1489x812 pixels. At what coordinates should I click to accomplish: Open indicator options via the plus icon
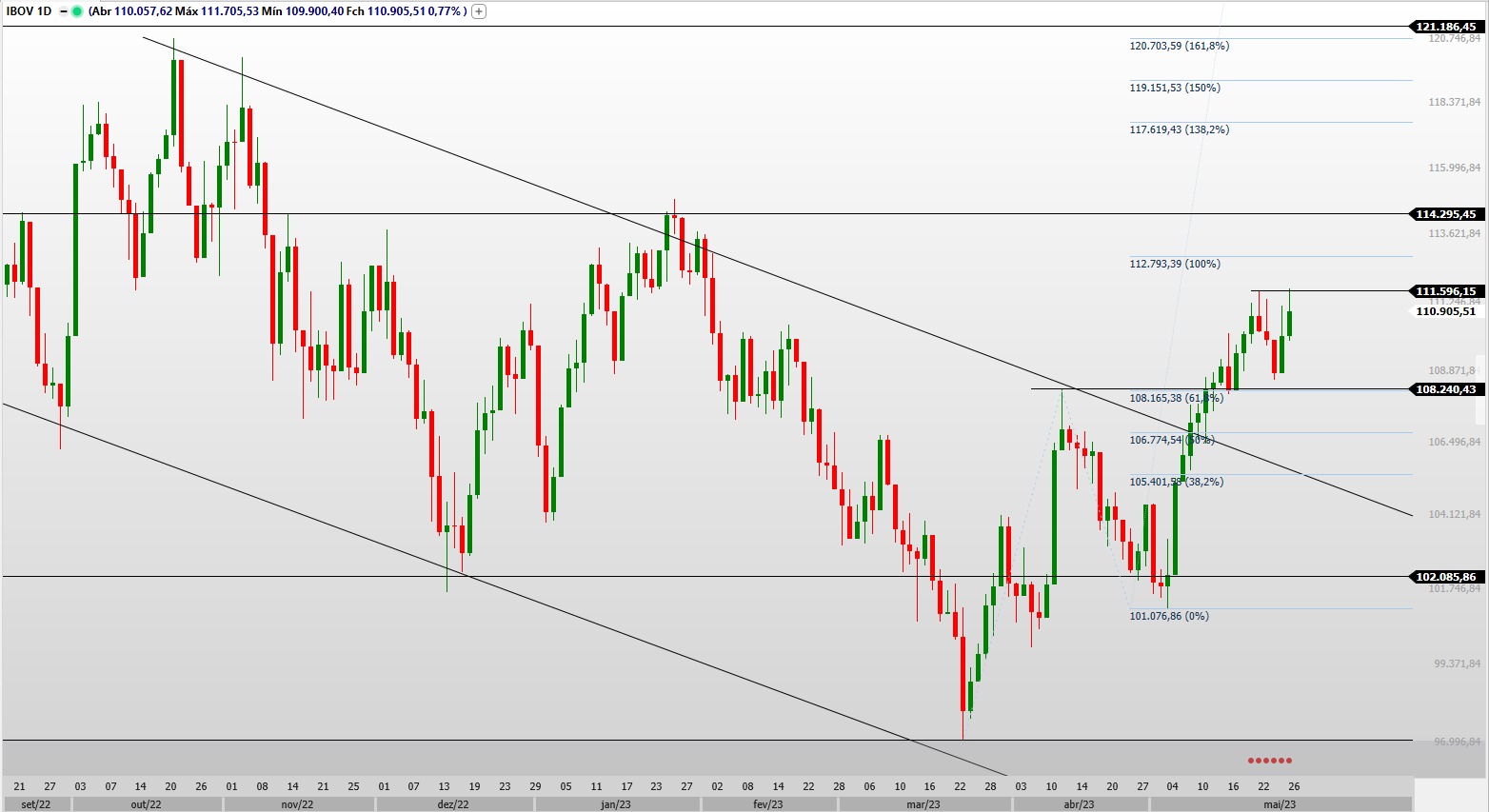click(478, 10)
